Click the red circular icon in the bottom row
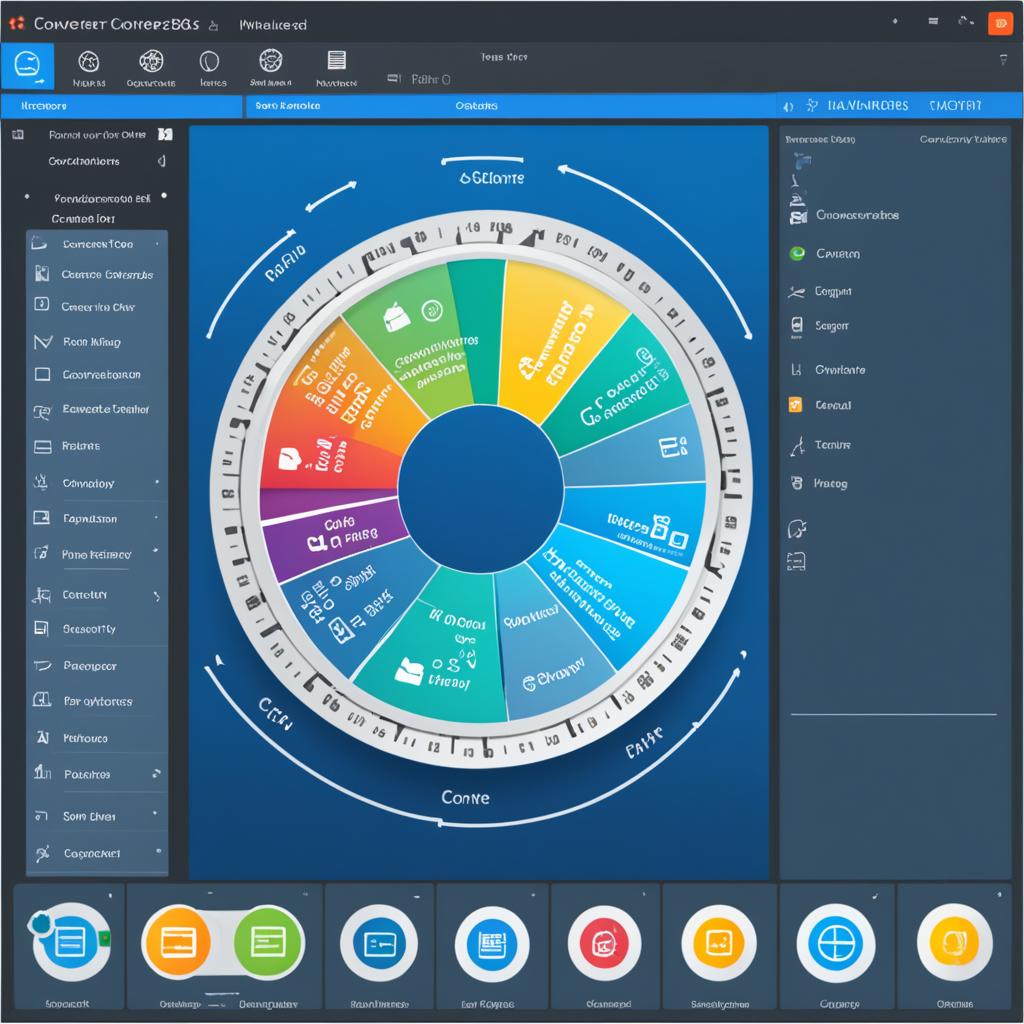The image size is (1024, 1024). tap(605, 943)
